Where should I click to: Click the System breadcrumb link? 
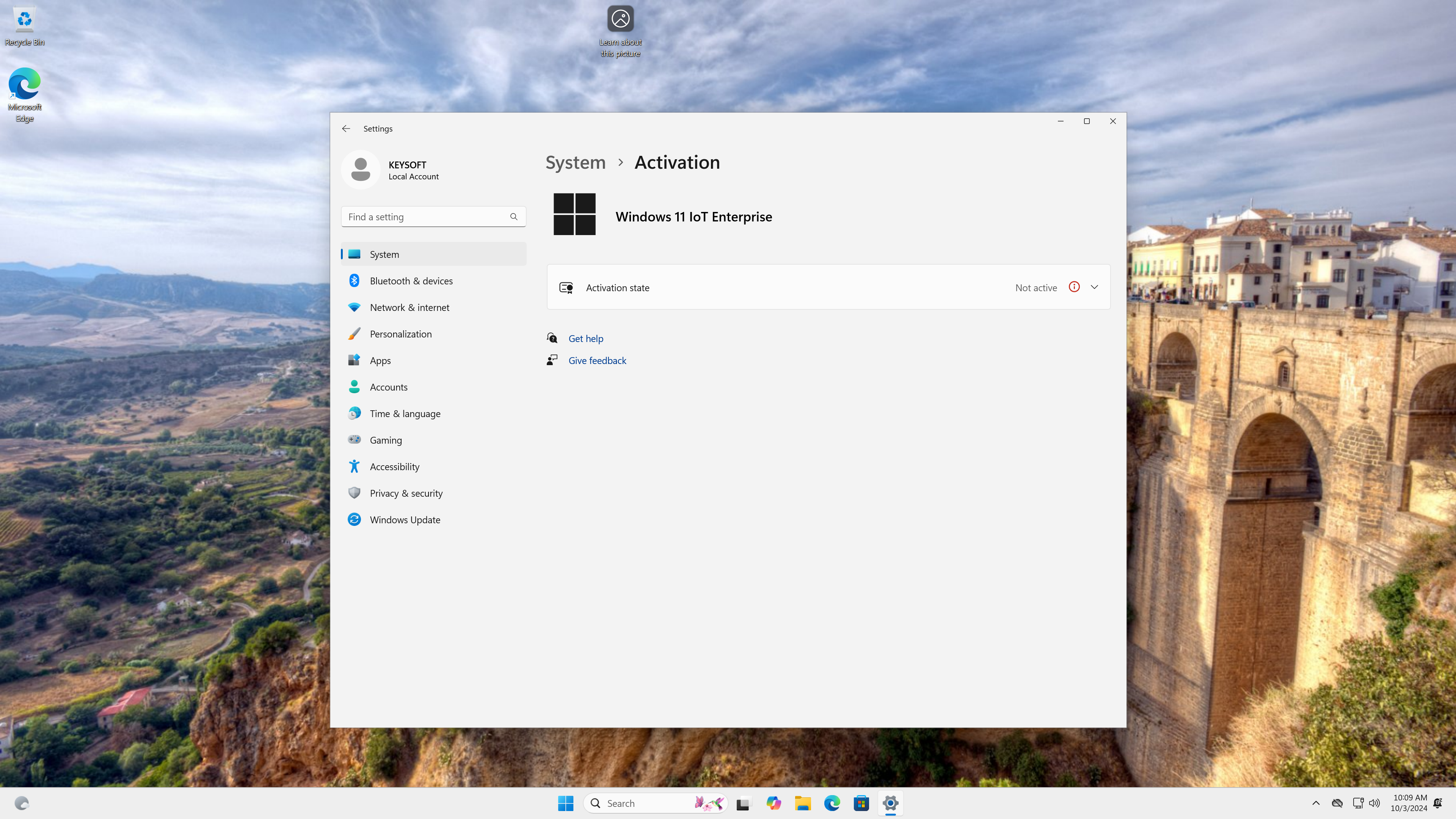click(x=576, y=163)
